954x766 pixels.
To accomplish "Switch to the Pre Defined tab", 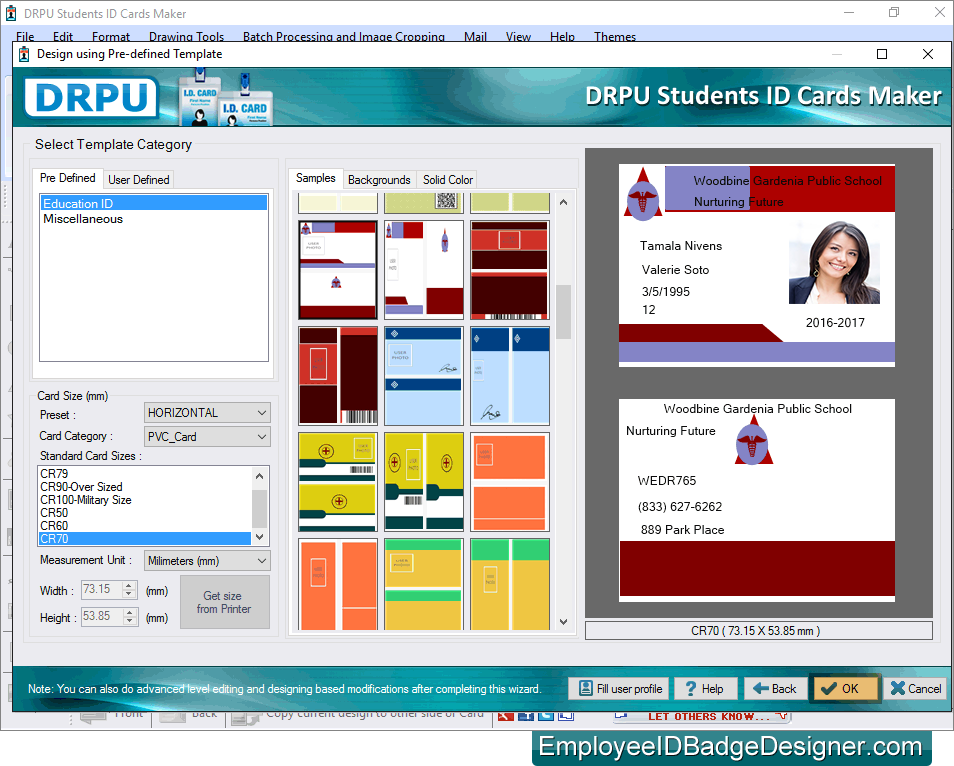I will pos(68,178).
